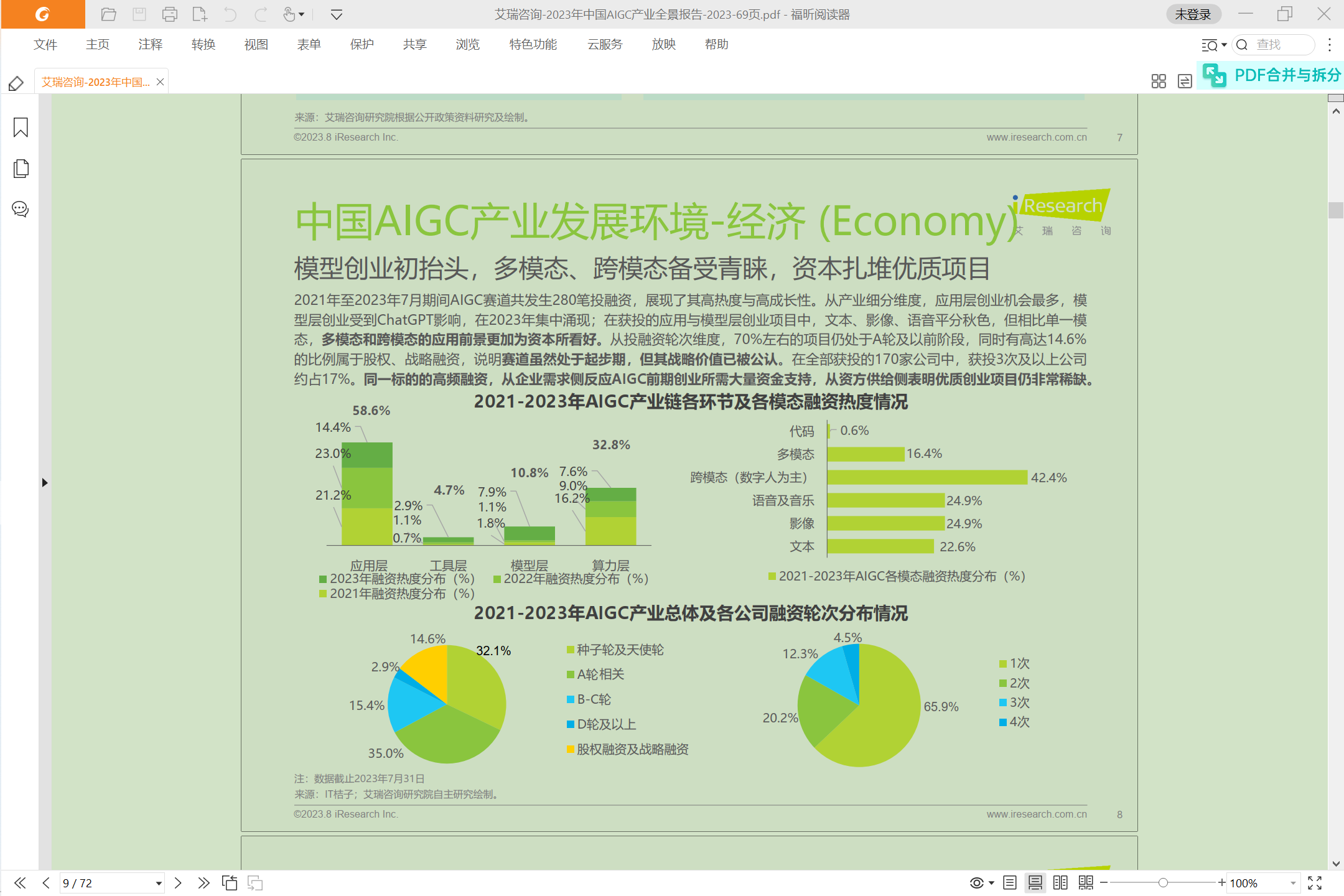Create a new PDF with the page-plus icon
Image resolution: width=1344 pixels, height=896 pixels.
tap(200, 14)
